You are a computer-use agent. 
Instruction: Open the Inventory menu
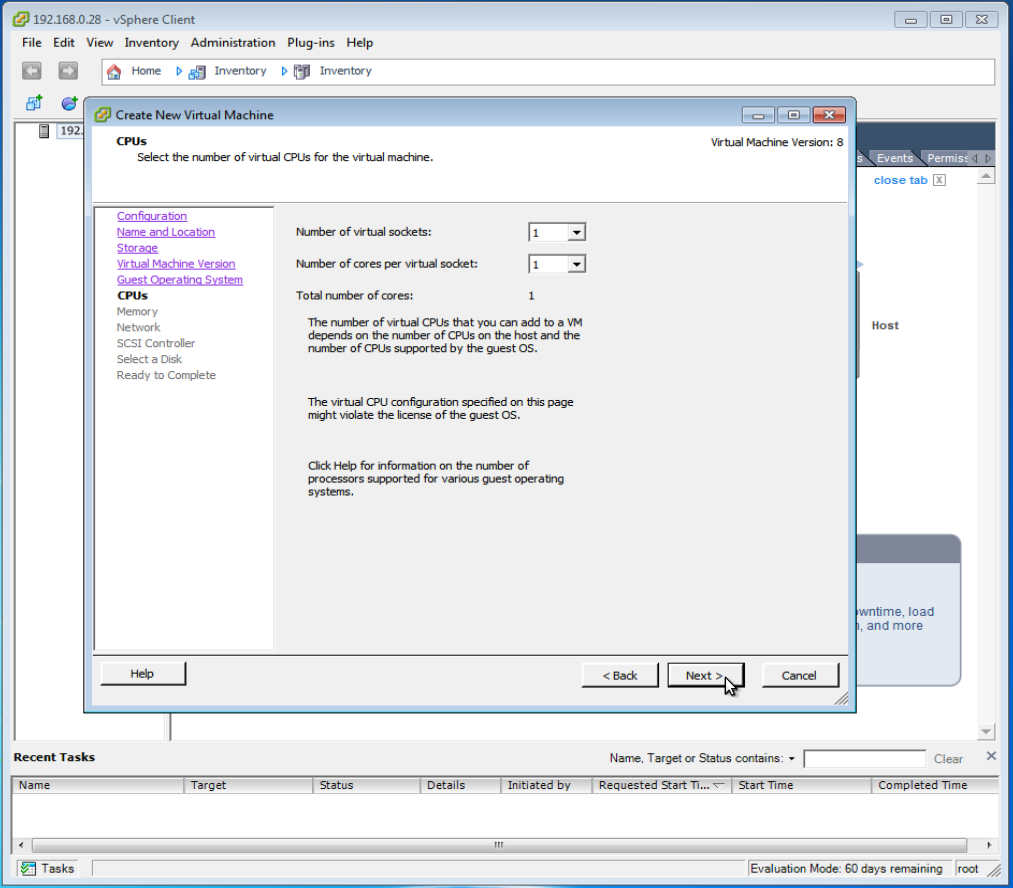pyautogui.click(x=151, y=43)
